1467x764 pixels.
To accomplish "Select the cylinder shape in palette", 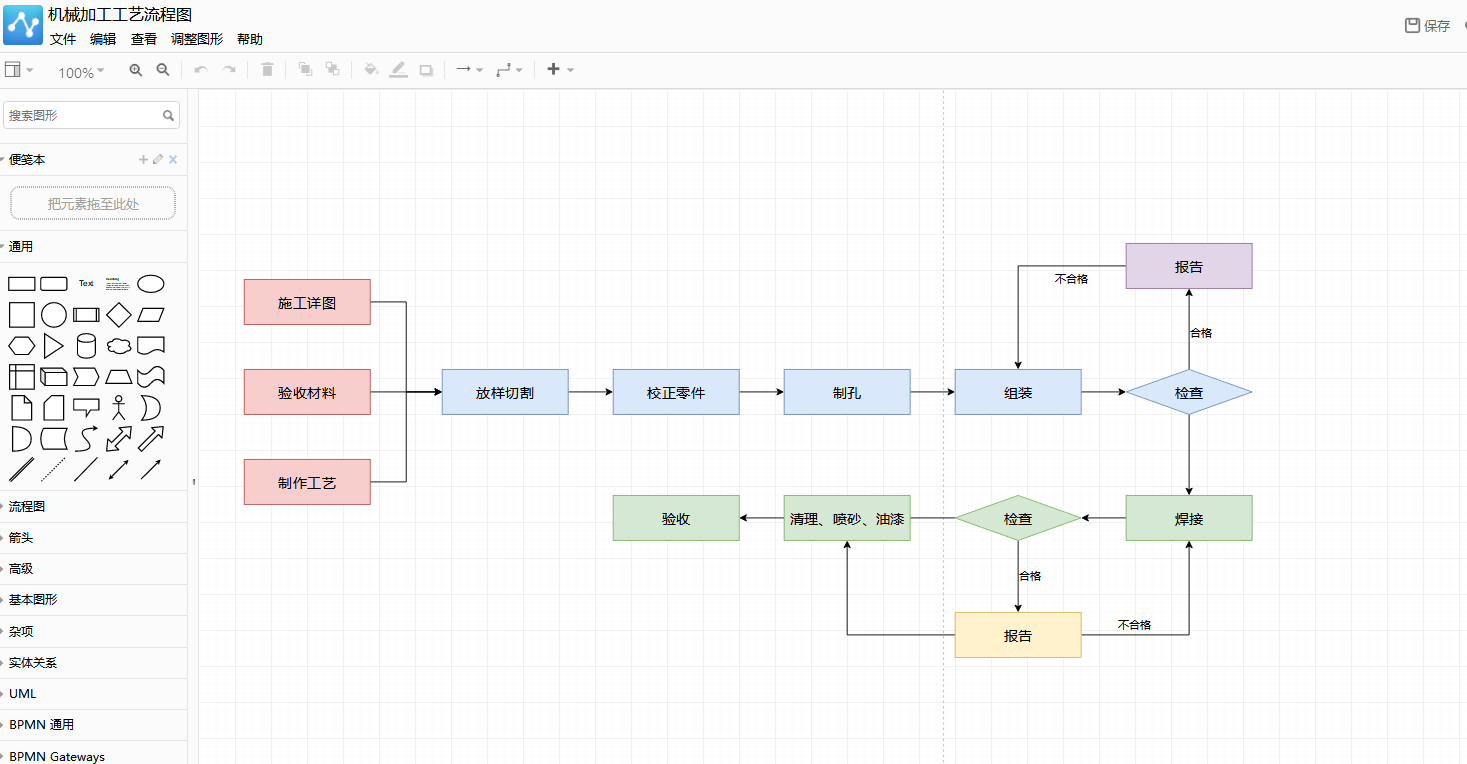I will [x=86, y=346].
